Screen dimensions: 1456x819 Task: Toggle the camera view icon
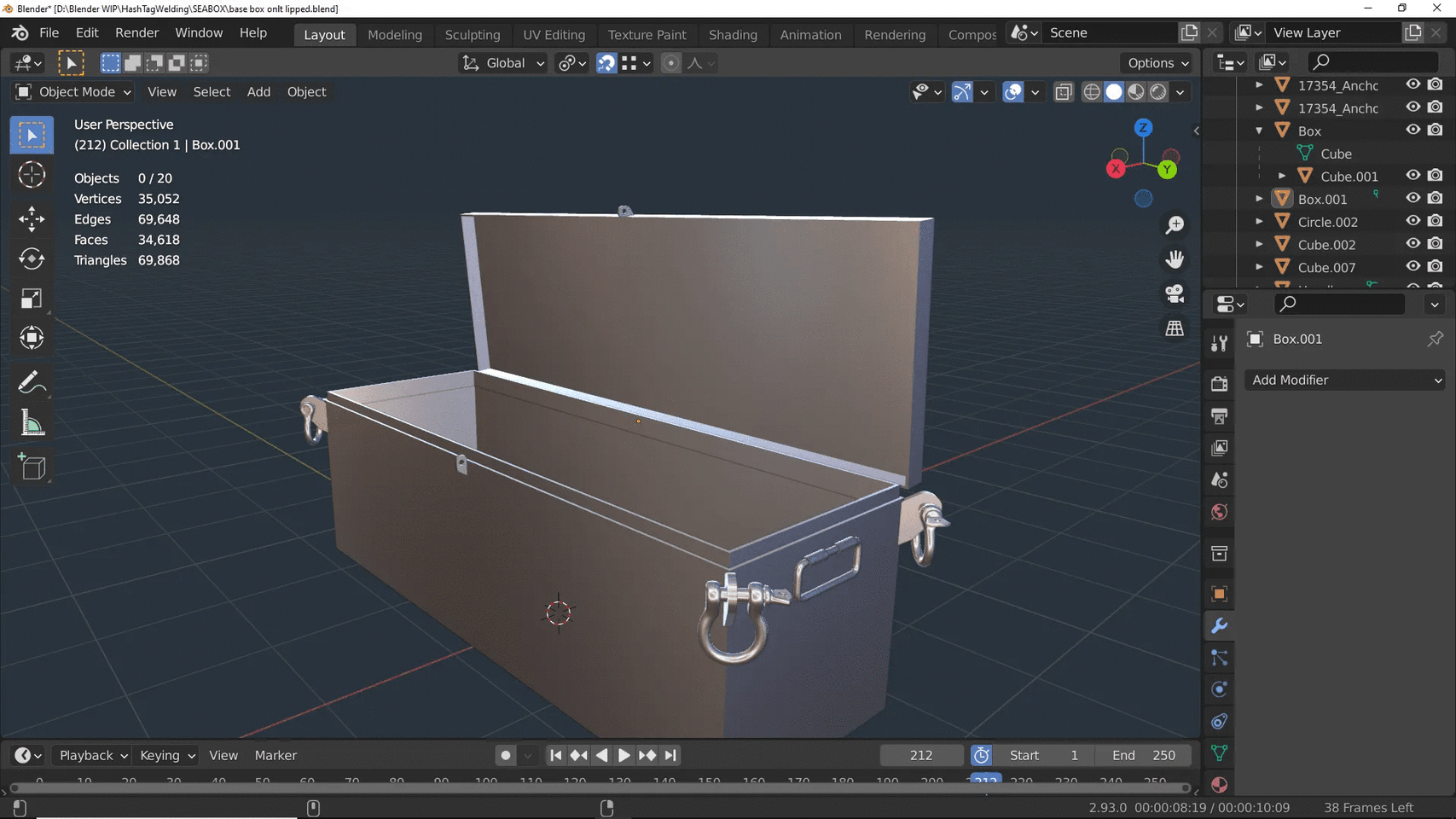pyautogui.click(x=1175, y=293)
